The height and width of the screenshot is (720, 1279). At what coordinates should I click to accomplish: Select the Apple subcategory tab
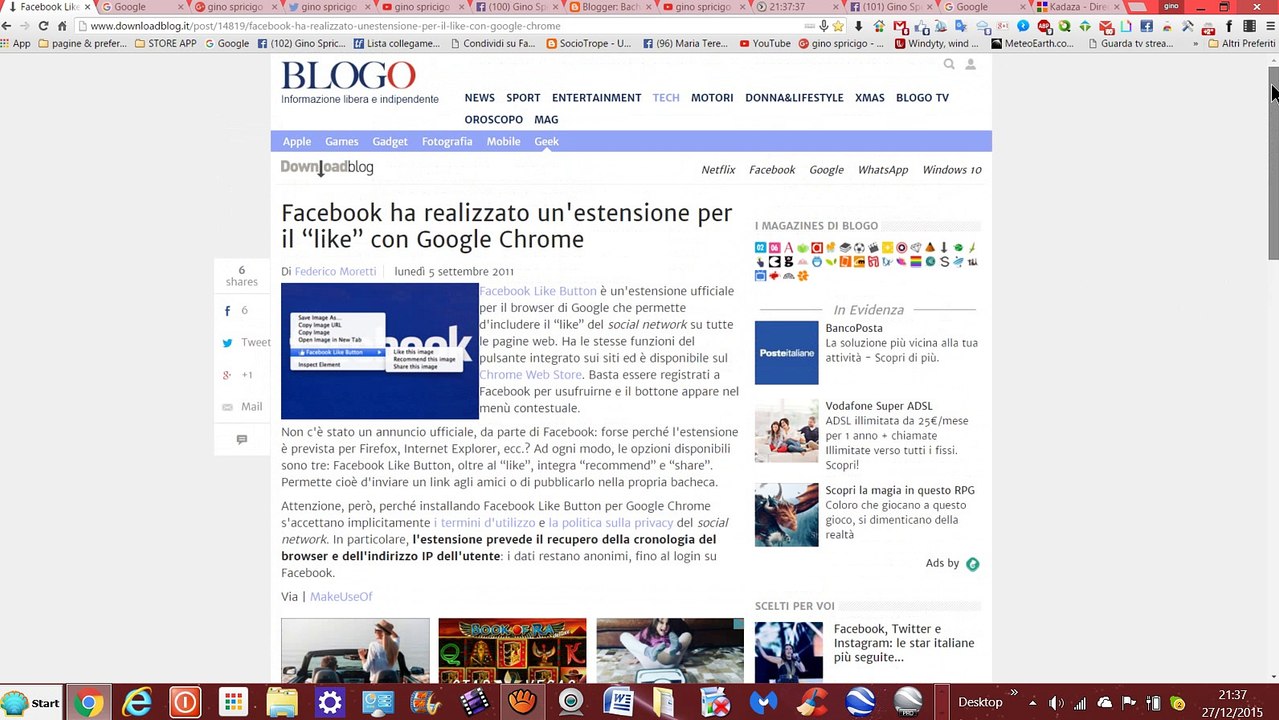click(x=297, y=142)
